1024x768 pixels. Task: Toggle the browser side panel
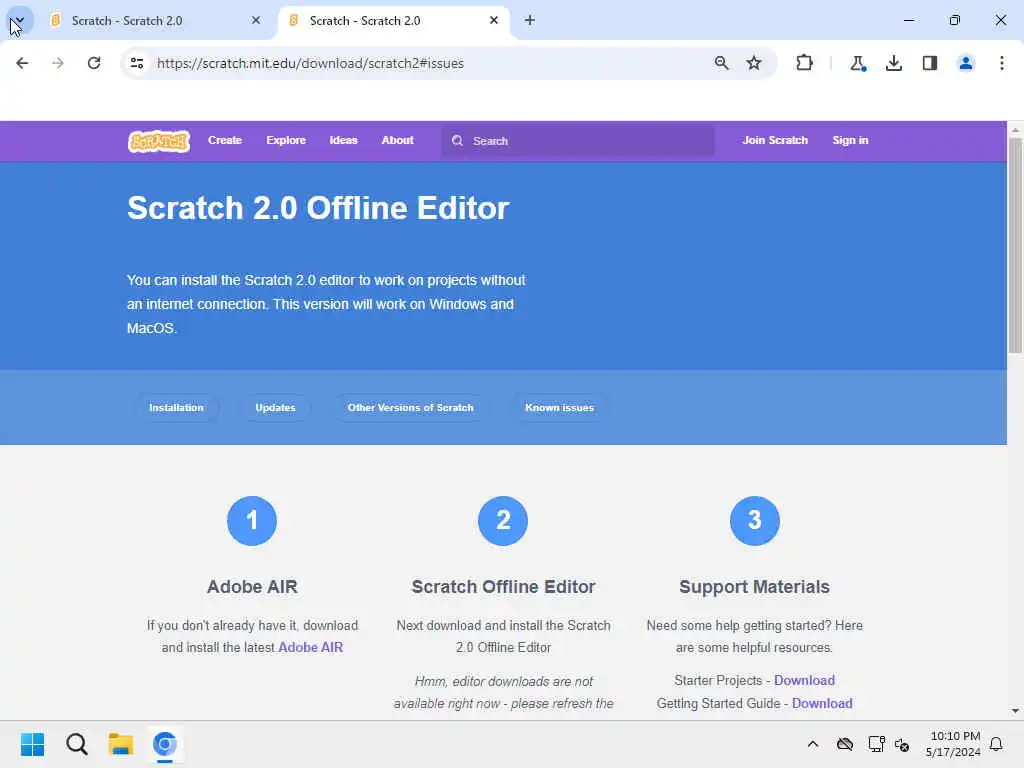929,63
